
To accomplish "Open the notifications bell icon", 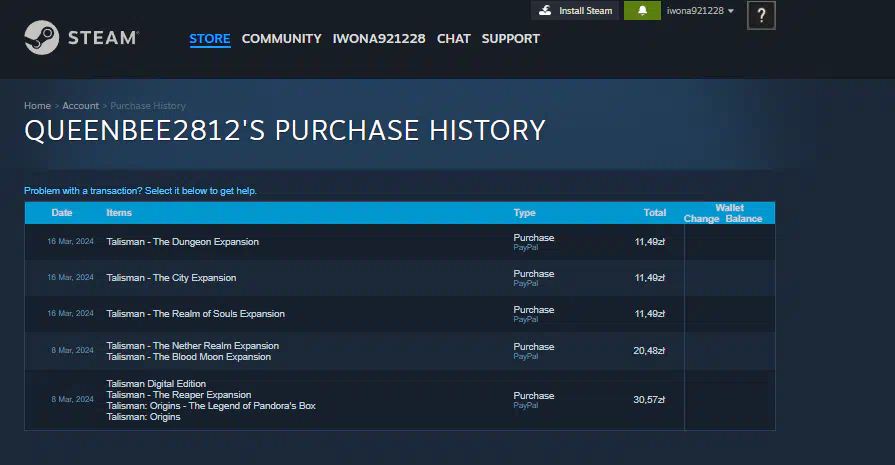I will coord(642,11).
